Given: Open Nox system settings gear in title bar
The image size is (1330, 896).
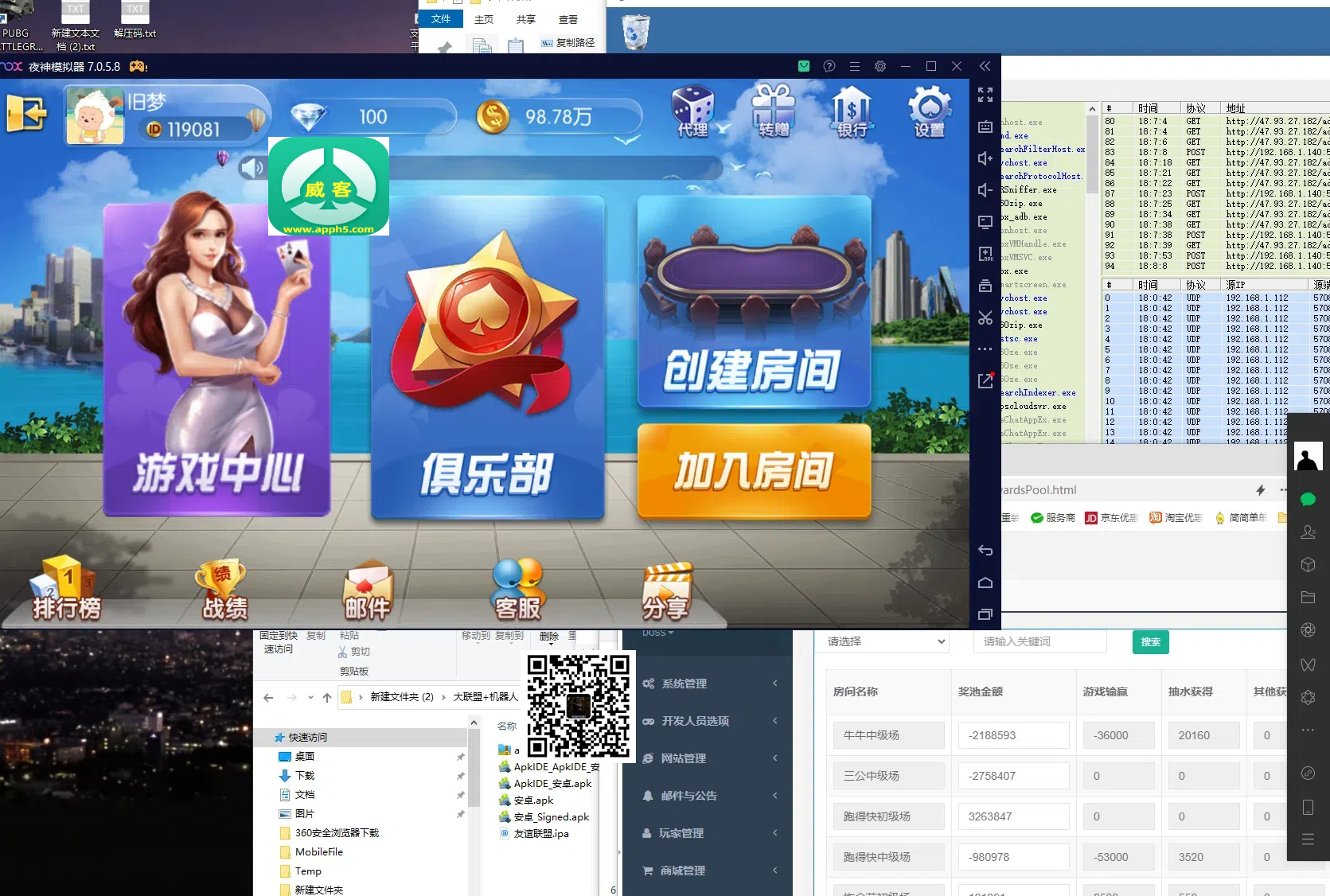Looking at the screenshot, I should pos(880,66).
